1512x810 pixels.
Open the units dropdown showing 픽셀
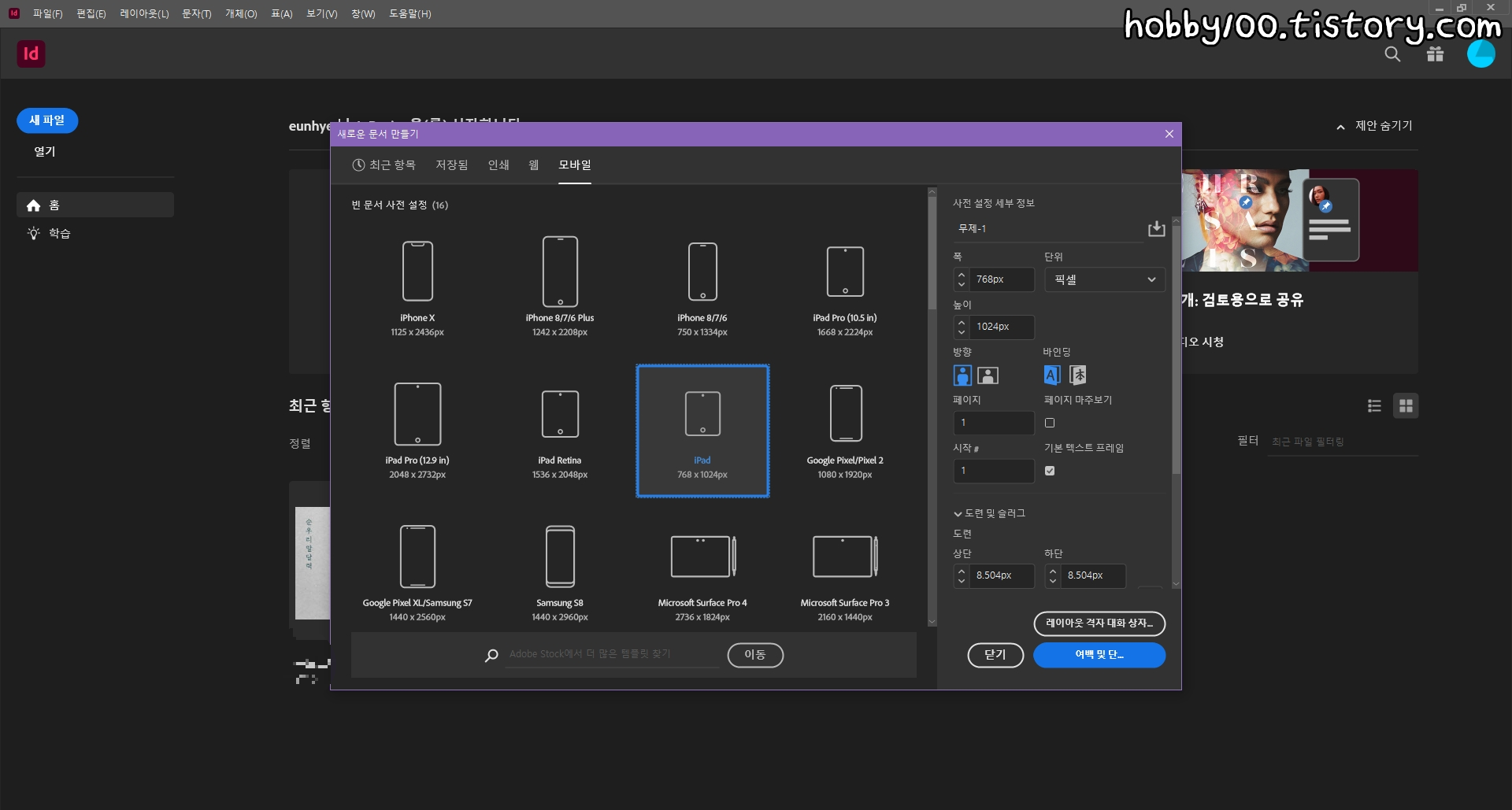click(1105, 279)
